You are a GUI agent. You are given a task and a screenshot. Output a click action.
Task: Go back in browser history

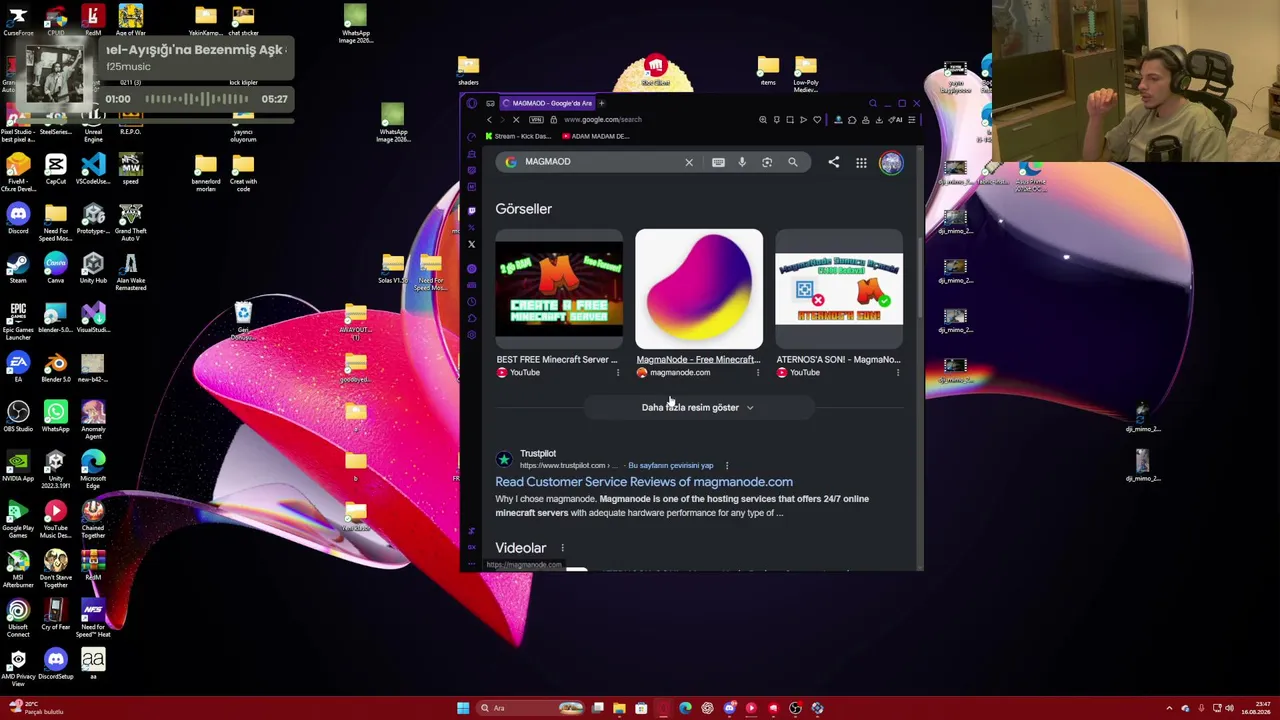click(489, 120)
